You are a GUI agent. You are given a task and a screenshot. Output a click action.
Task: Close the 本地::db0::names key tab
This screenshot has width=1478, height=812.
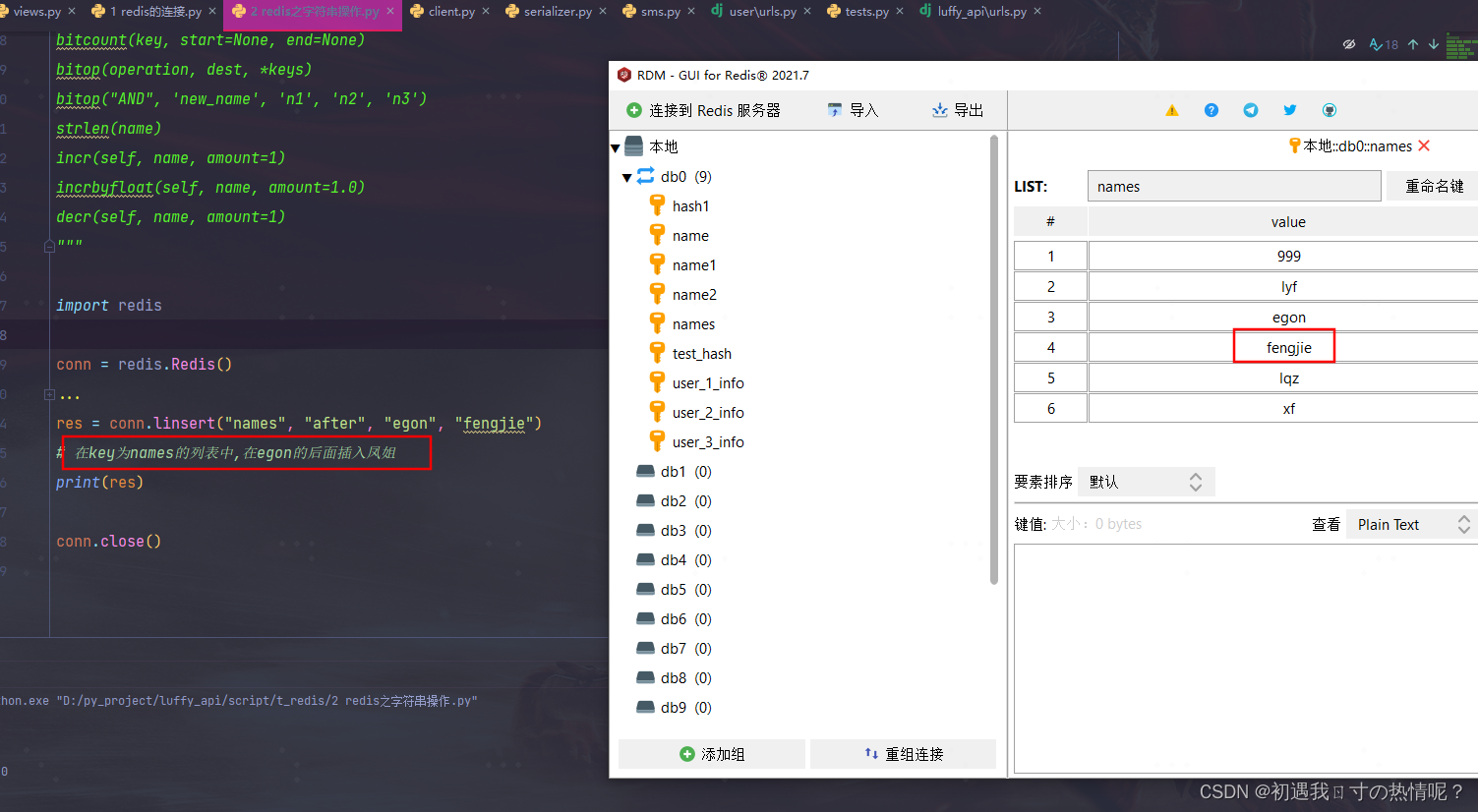coord(1424,145)
